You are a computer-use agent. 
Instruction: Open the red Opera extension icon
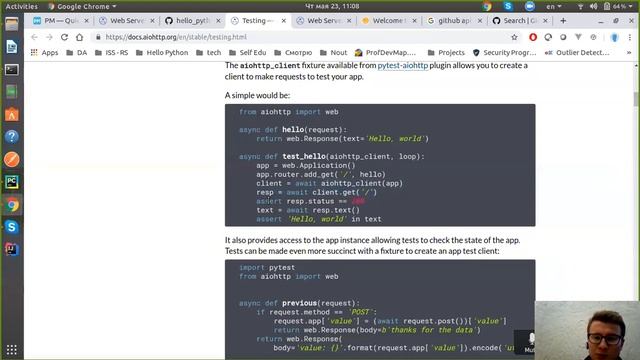(x=533, y=37)
